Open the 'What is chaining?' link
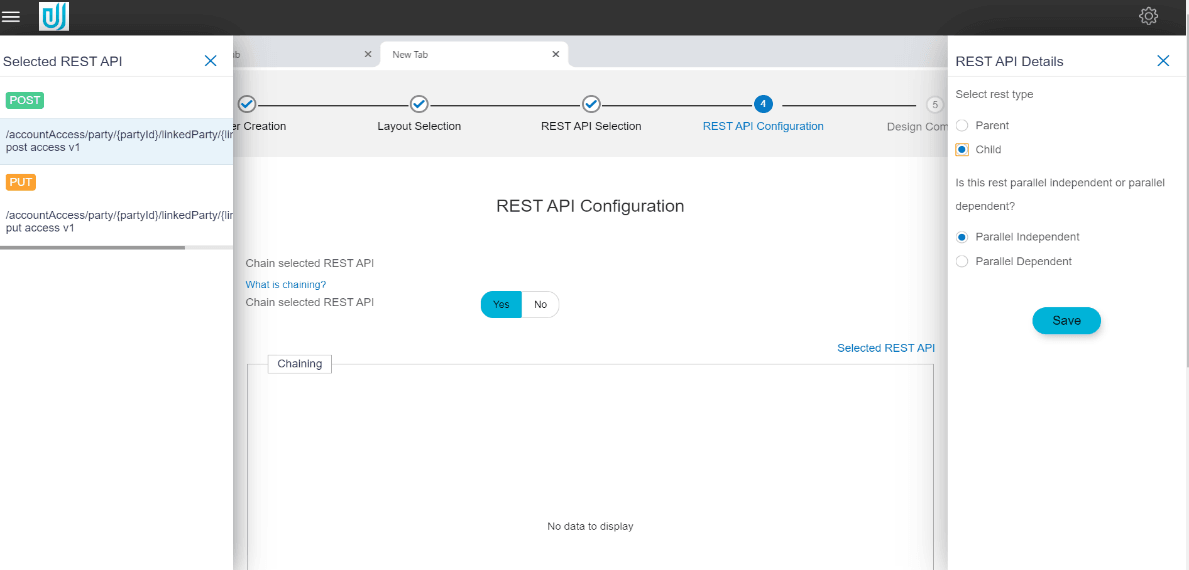1189x570 pixels. tap(286, 285)
